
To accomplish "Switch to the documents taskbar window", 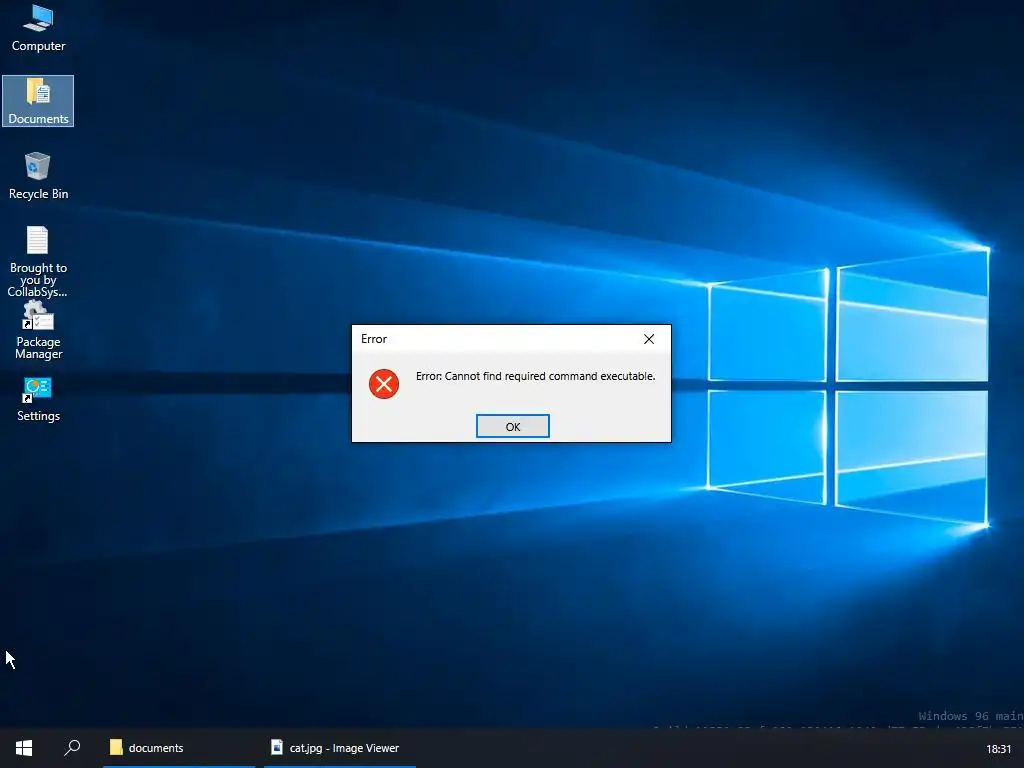I will pyautogui.click(x=179, y=748).
